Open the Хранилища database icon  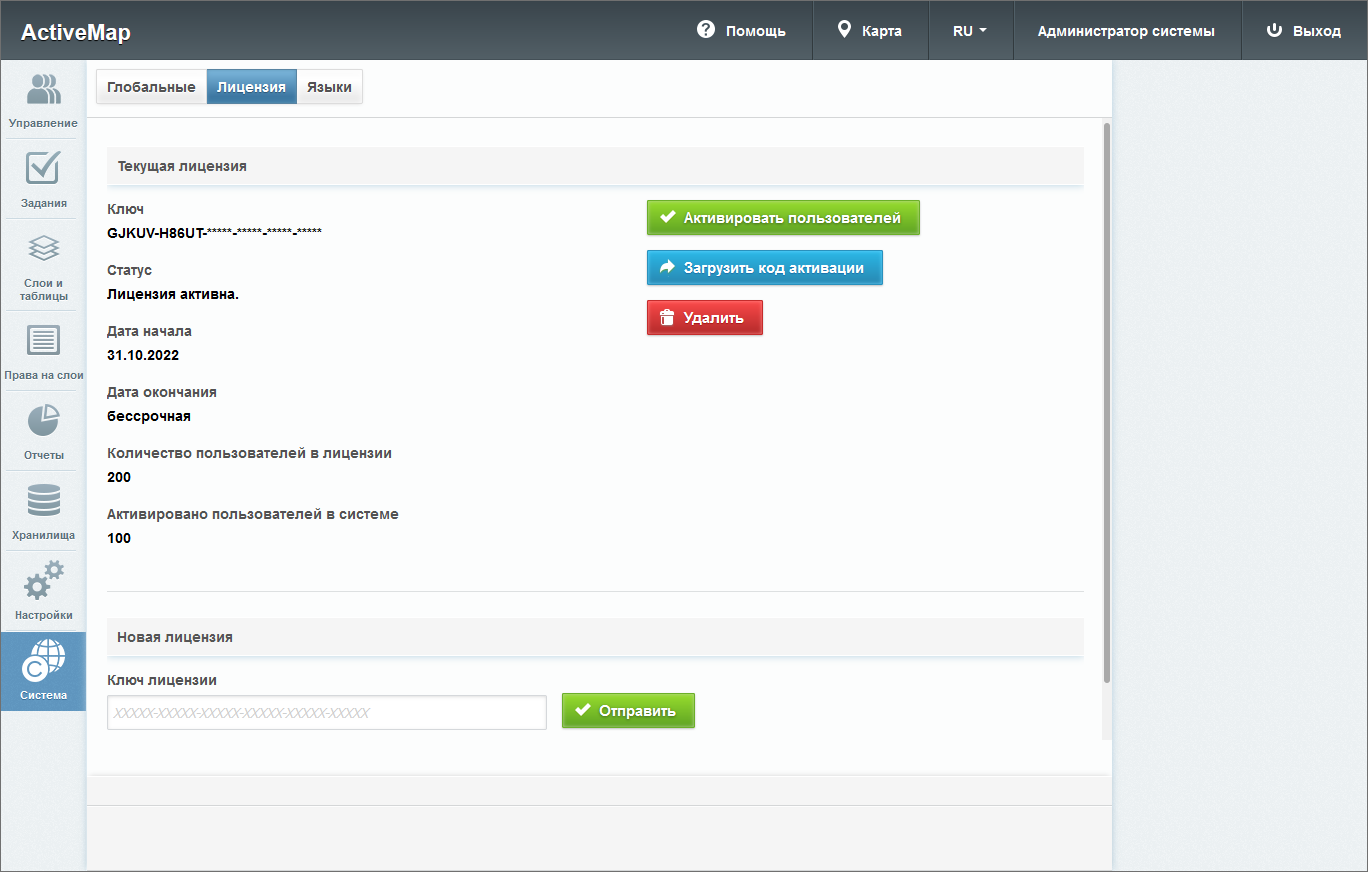coord(43,502)
